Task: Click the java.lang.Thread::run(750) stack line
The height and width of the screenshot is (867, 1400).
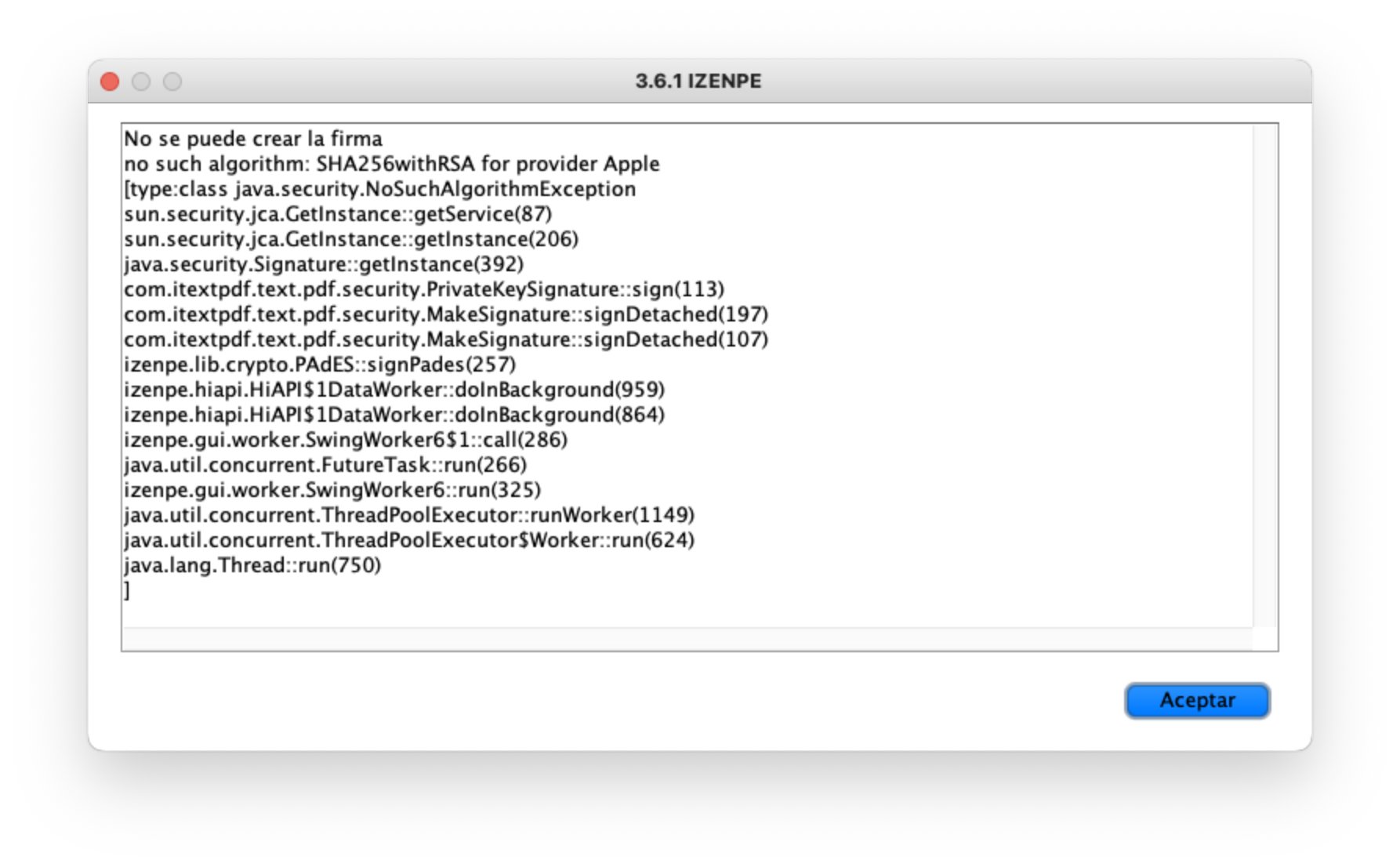Action: [252, 565]
